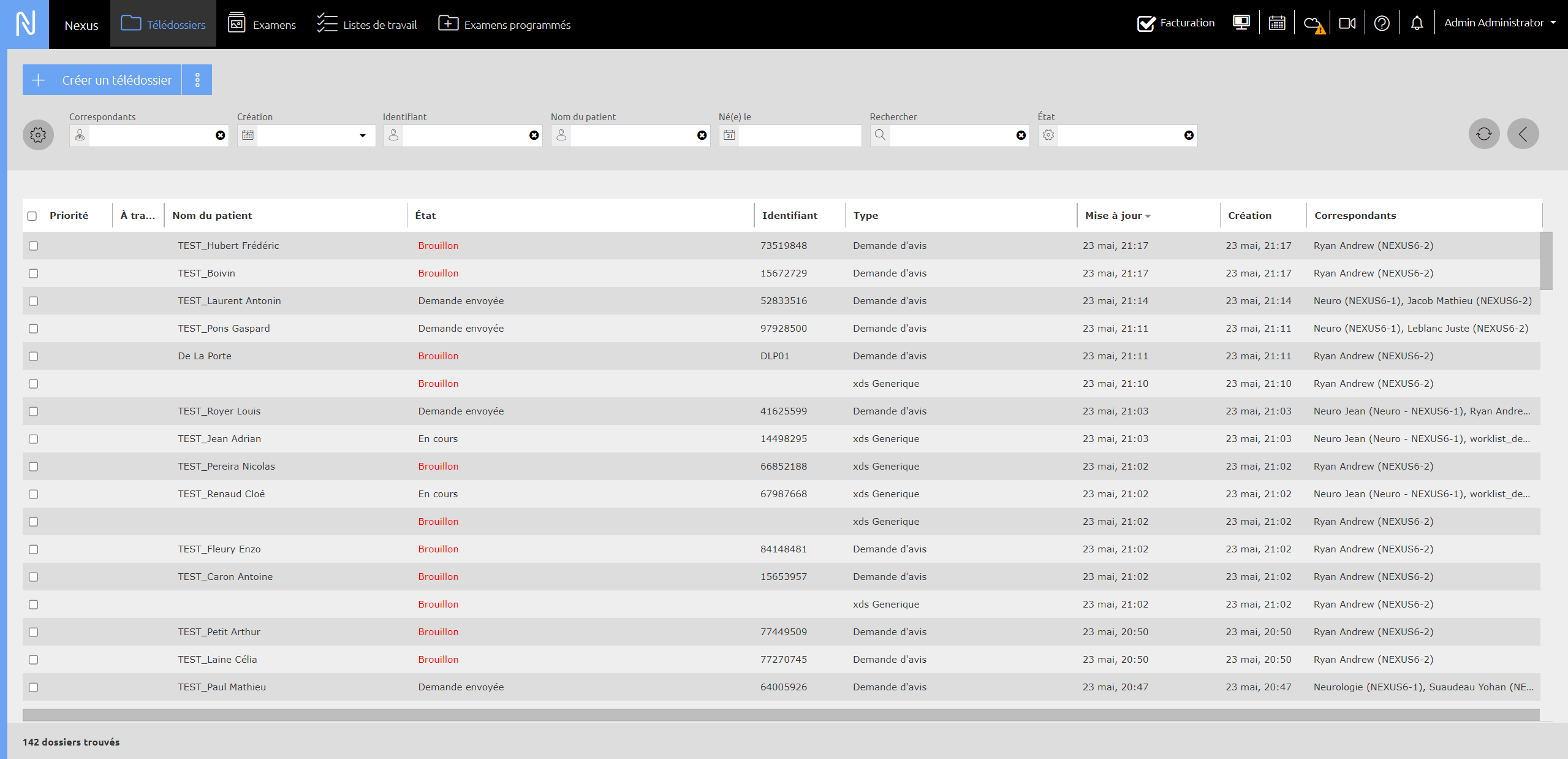Open filter settings gear button

38,135
